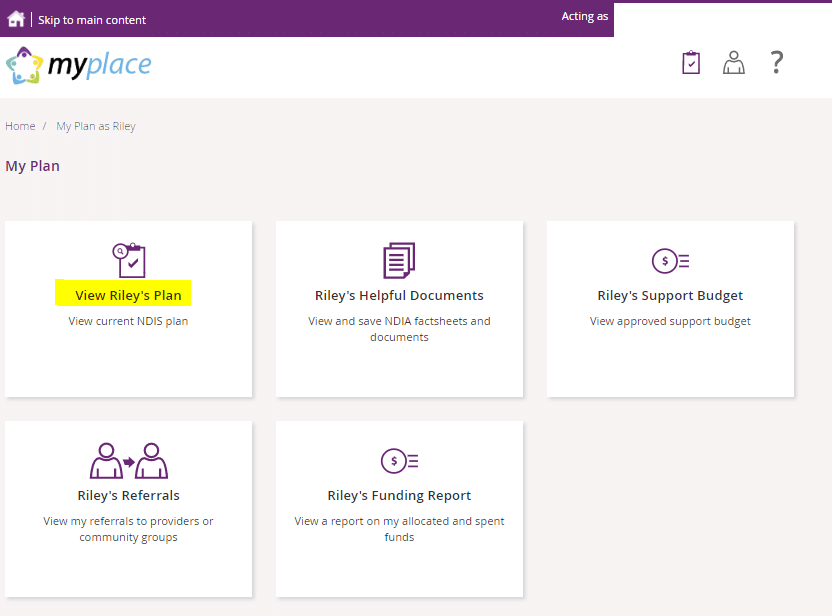Click 'View my referrals to providers' description

[128, 529]
